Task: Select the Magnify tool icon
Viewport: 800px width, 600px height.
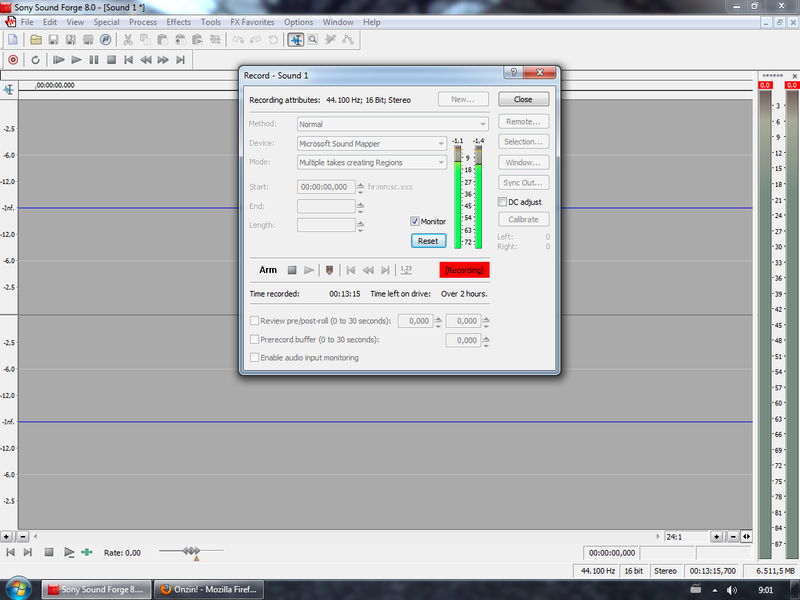Action: click(x=313, y=40)
